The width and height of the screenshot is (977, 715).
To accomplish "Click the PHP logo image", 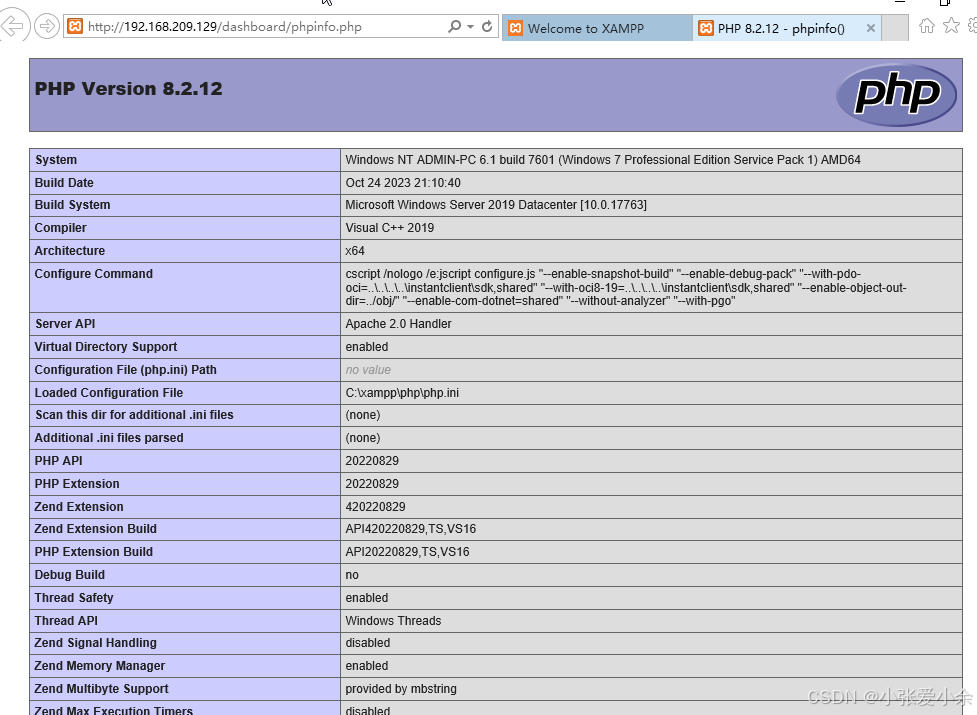I will [896, 95].
